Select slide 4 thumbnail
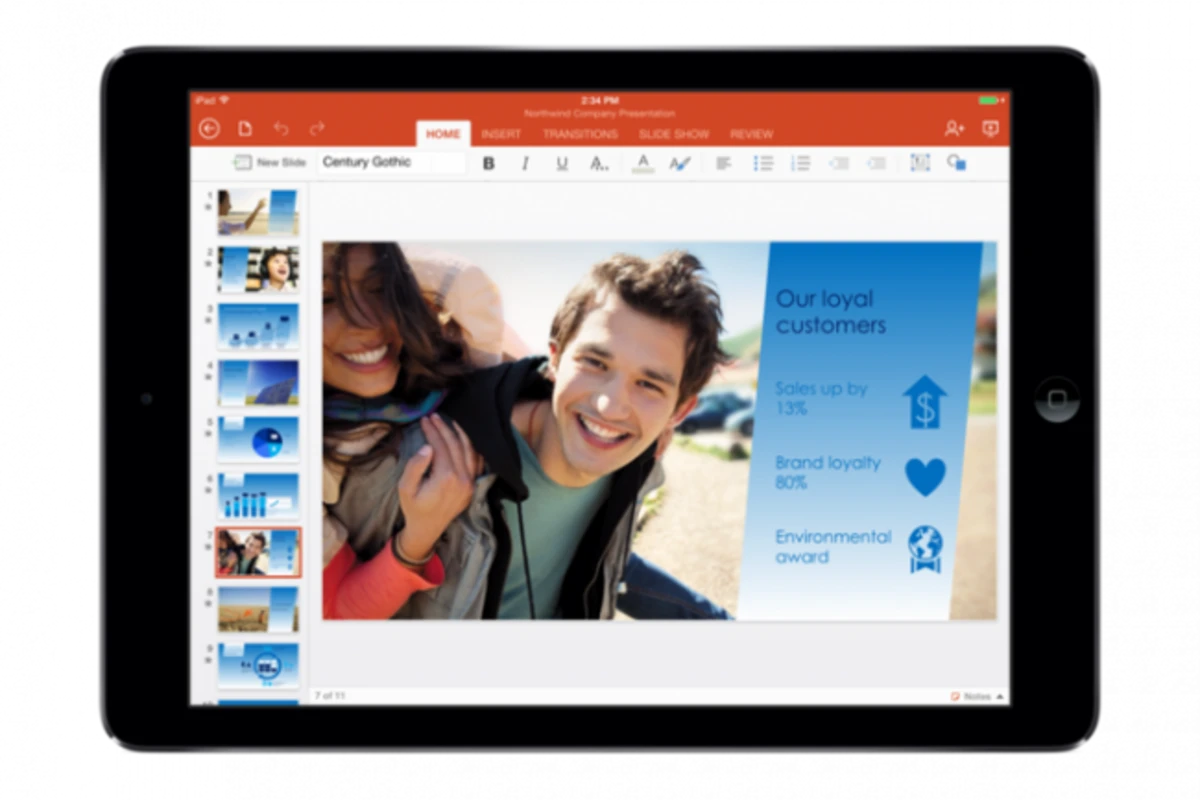This screenshot has width=1200, height=800. (258, 382)
